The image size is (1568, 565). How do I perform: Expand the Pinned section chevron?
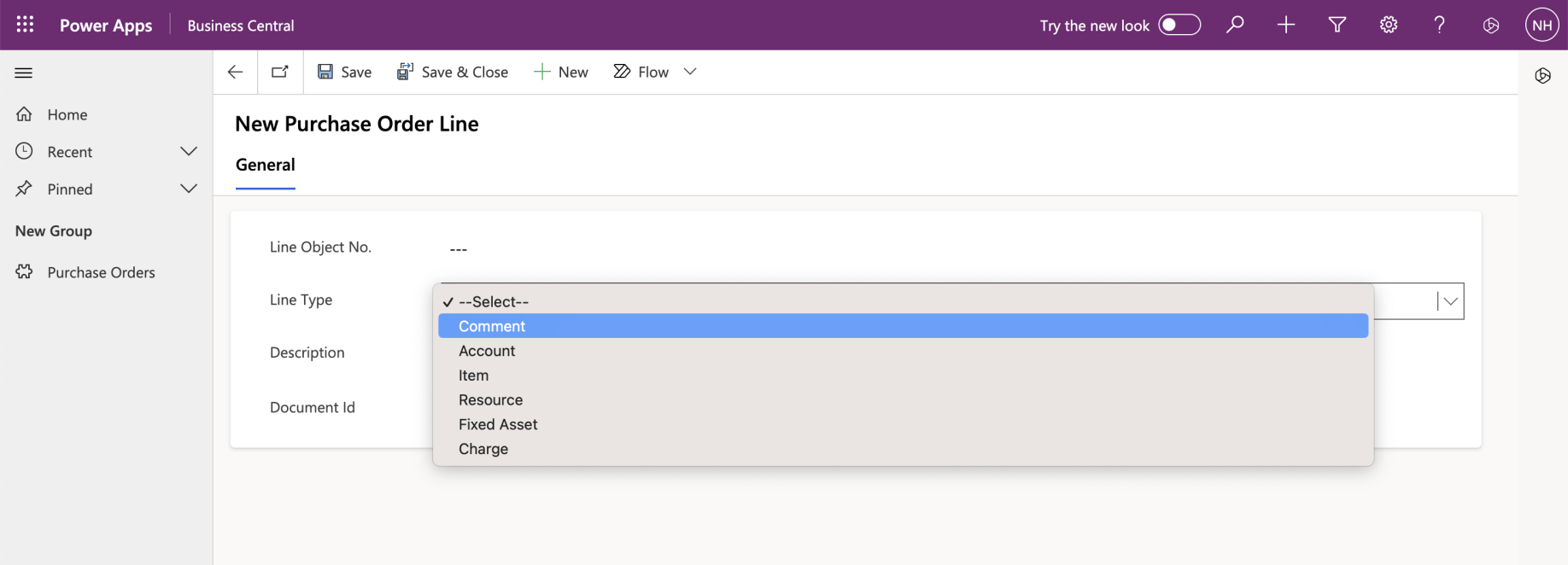(x=189, y=189)
